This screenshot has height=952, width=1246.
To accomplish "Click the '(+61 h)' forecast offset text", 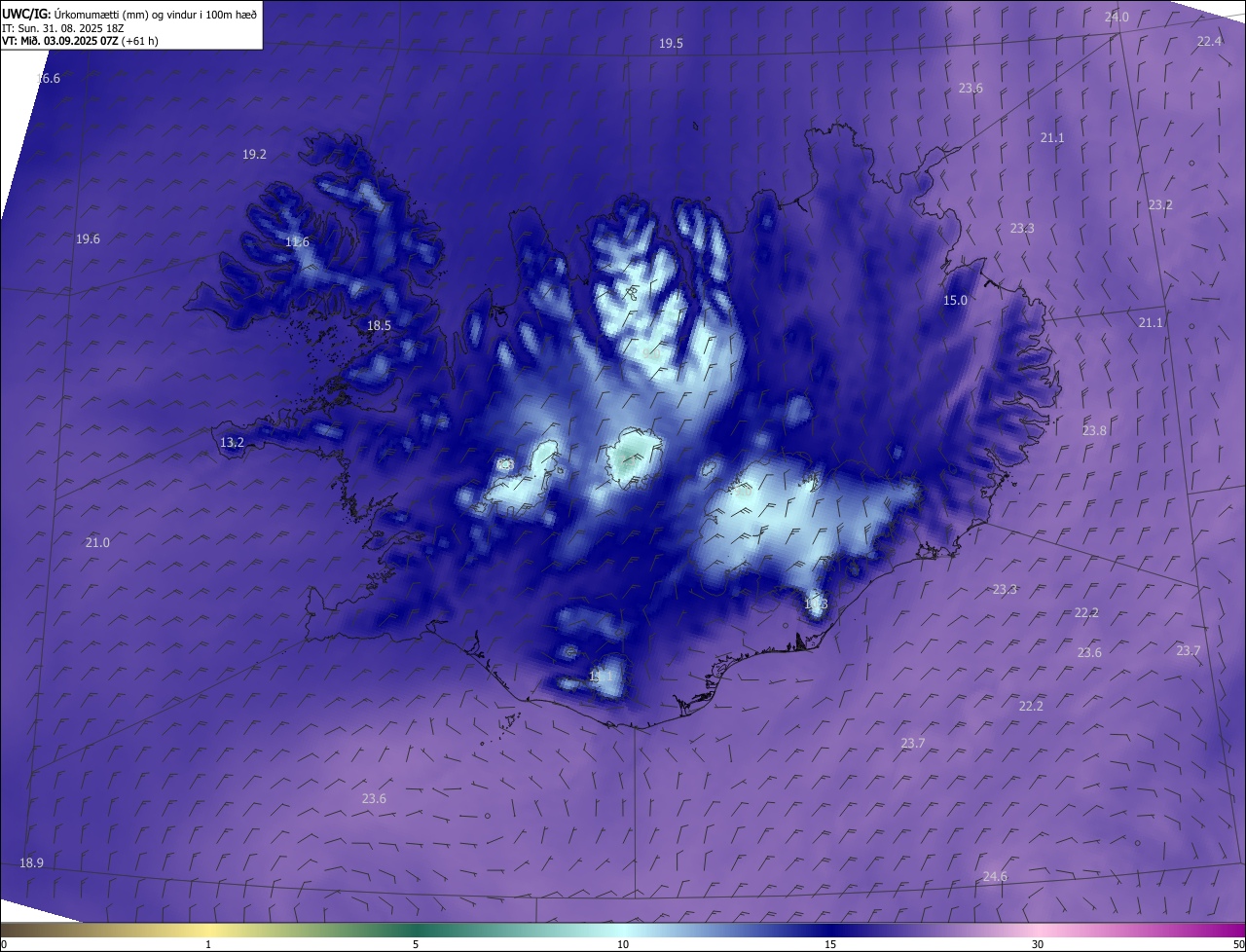I will (x=140, y=41).
